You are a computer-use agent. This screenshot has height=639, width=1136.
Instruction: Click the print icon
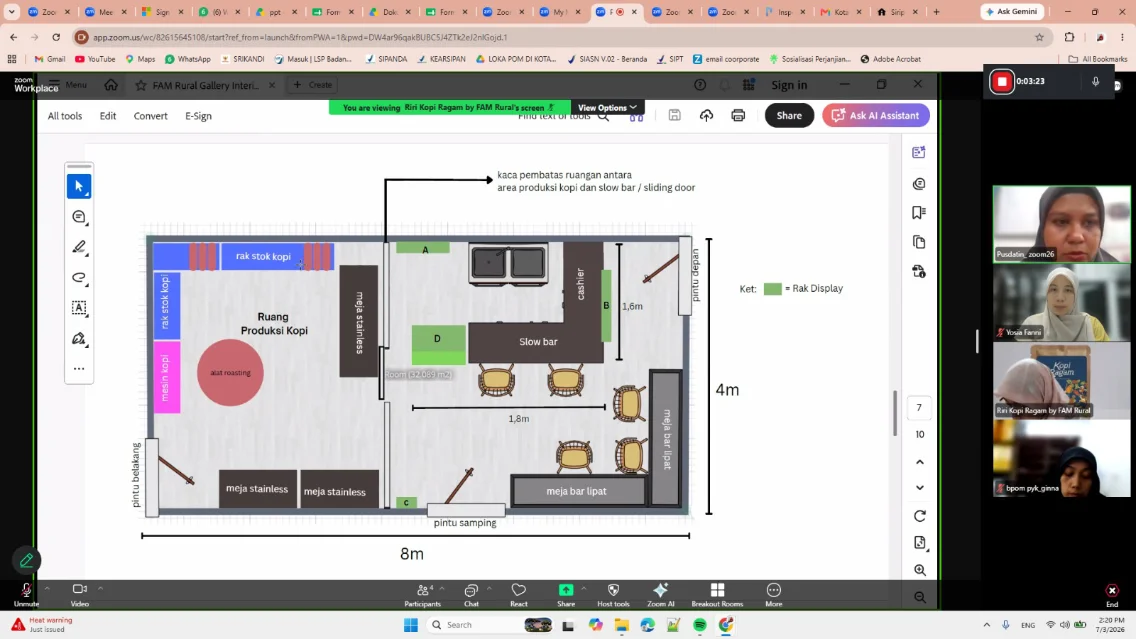tap(738, 115)
